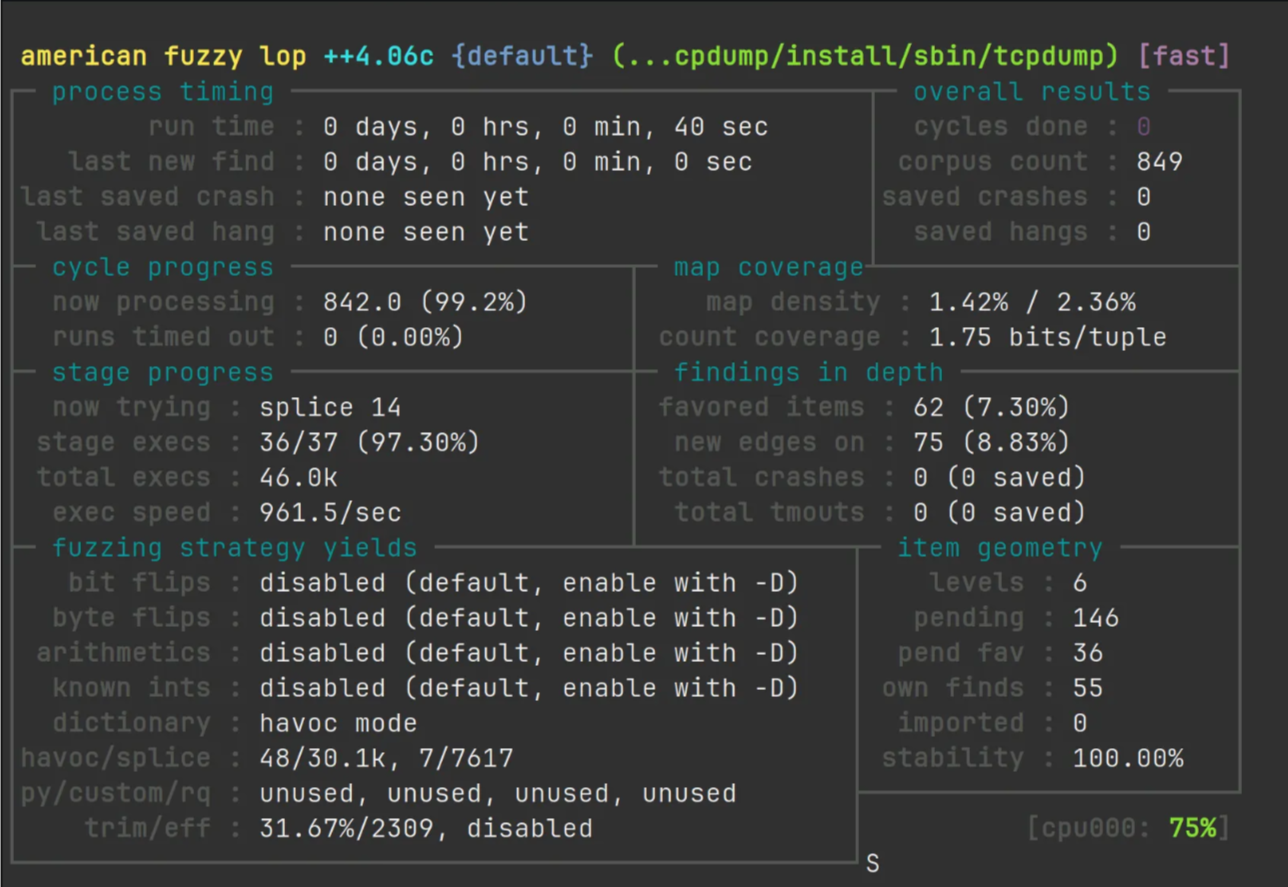1288x887 pixels.
Task: Click the now processing value '842.0 (99.2%)'
Action: click(426, 302)
